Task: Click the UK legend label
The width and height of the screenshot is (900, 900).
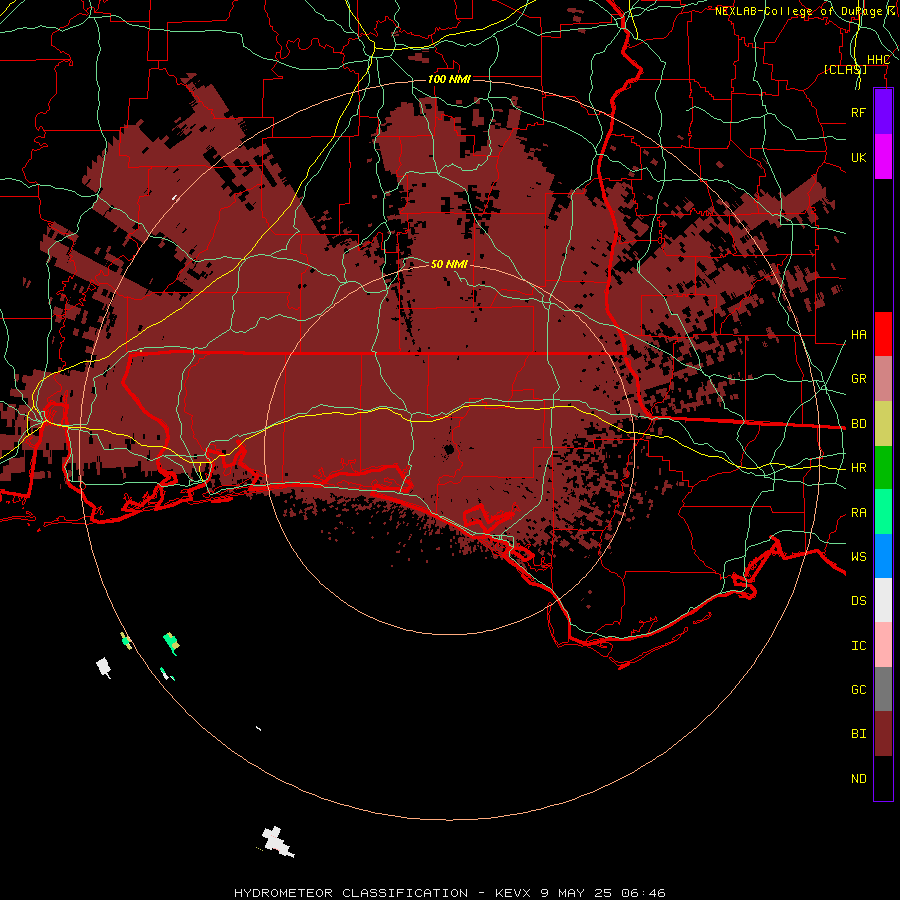Action: point(859,157)
